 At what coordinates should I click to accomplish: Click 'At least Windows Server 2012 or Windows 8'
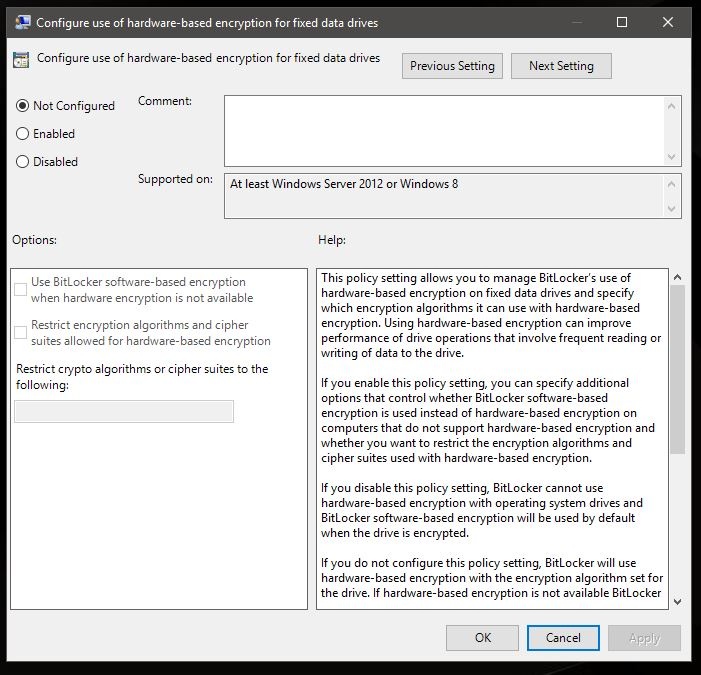(344, 184)
